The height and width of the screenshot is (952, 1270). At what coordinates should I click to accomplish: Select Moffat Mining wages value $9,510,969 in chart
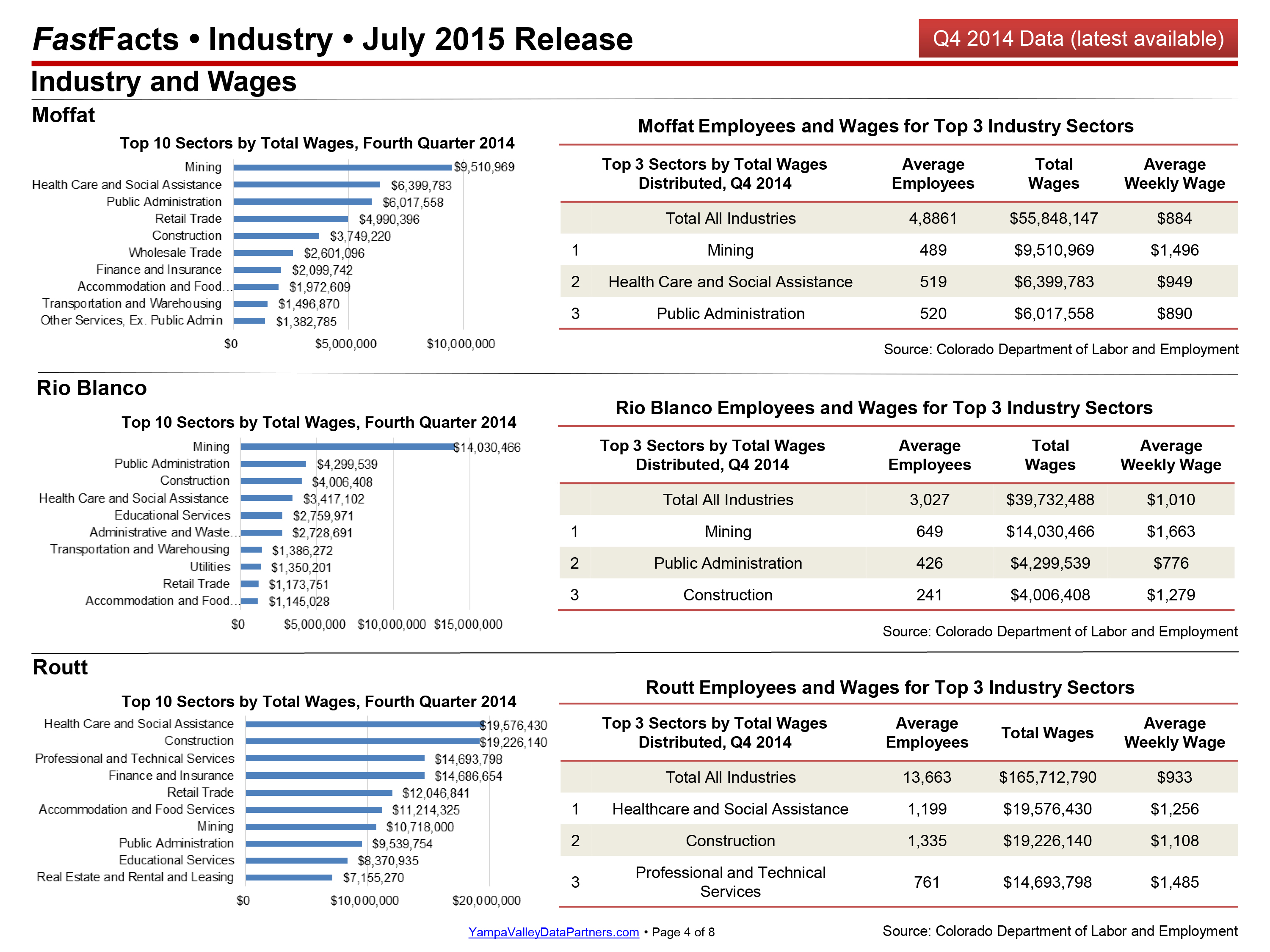tap(484, 167)
